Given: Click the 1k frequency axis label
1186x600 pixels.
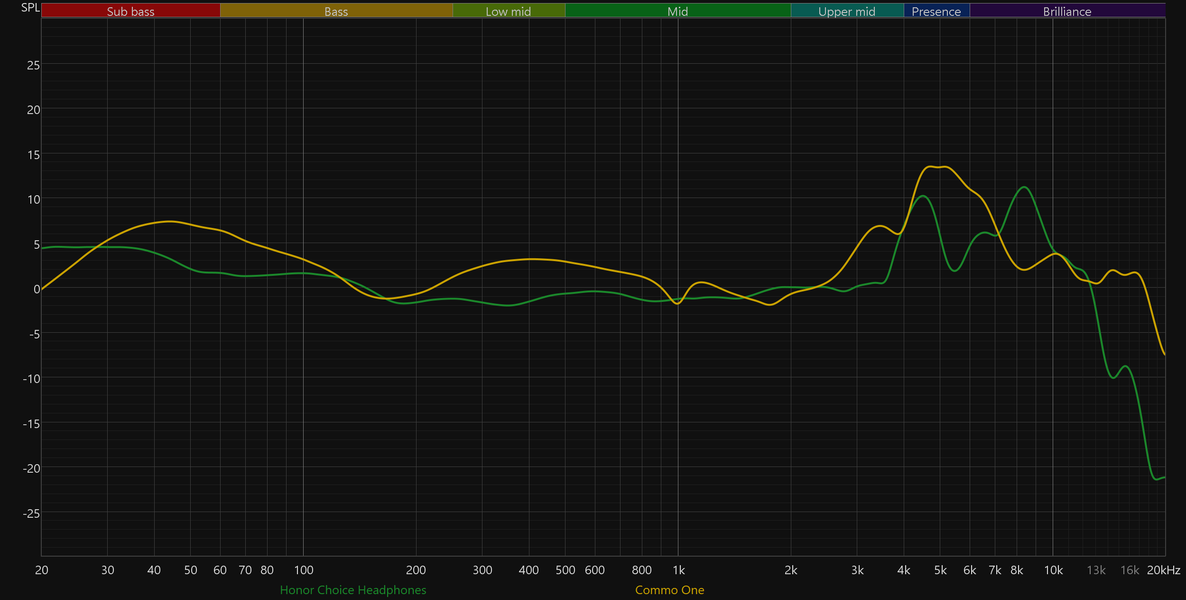Looking at the screenshot, I should (678, 570).
